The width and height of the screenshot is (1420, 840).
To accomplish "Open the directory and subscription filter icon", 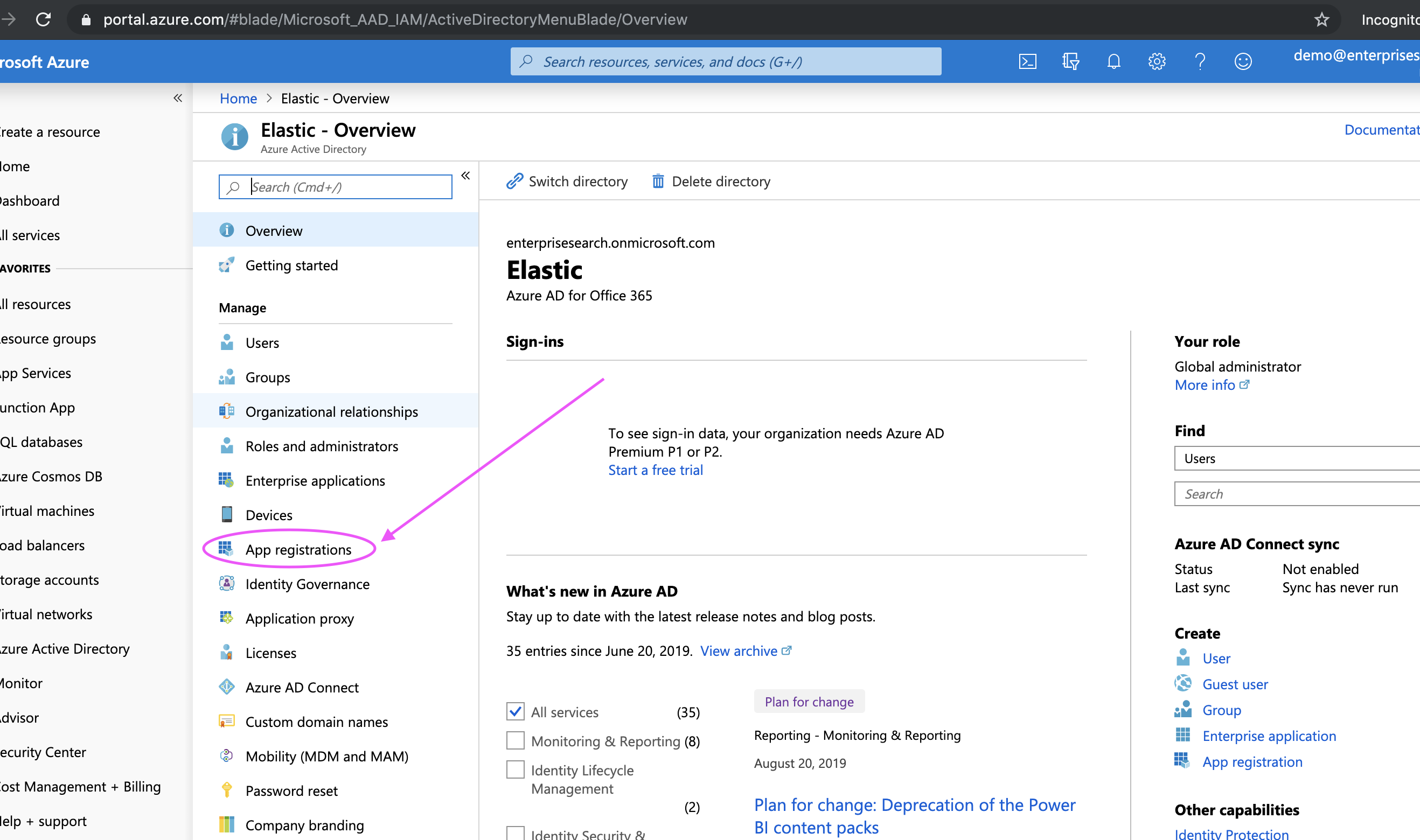I will coord(1070,61).
